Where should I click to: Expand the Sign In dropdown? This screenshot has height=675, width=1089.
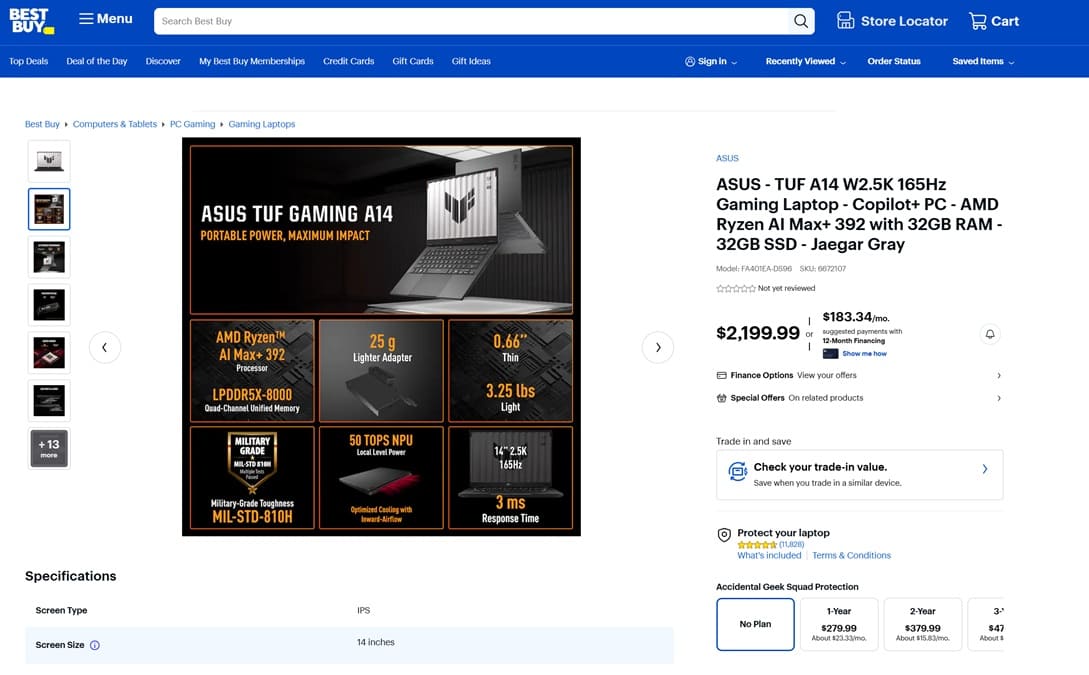tap(711, 61)
